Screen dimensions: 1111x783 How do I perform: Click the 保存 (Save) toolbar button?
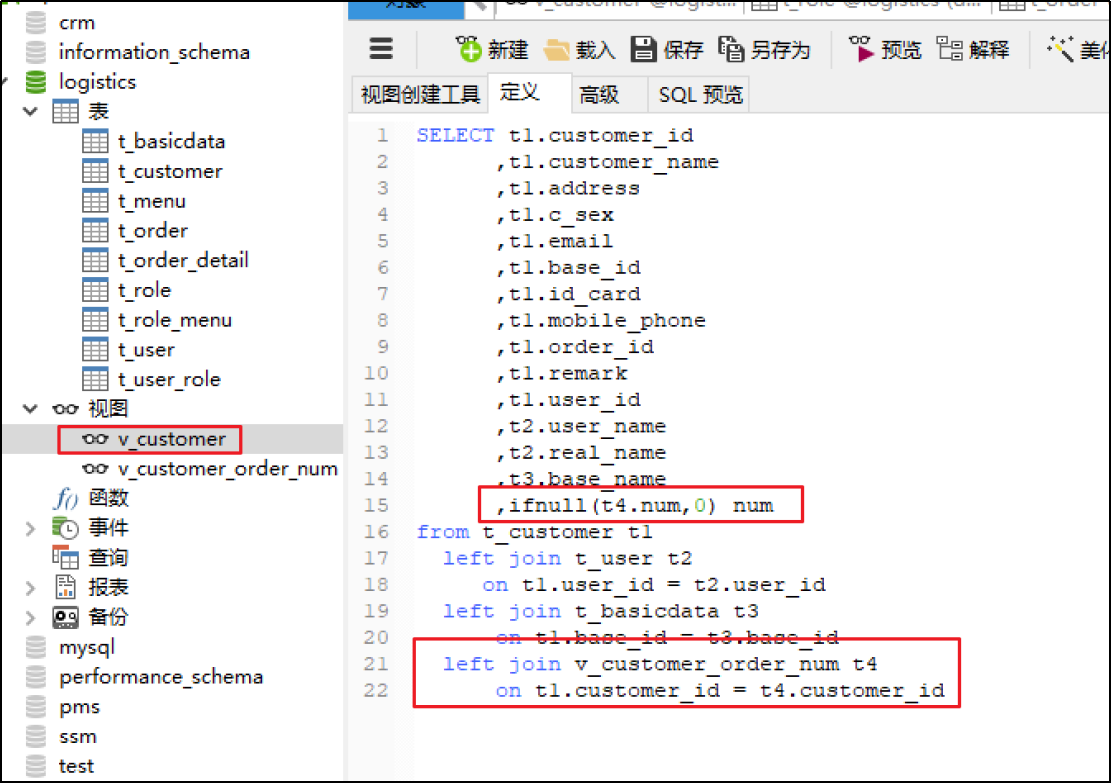666,50
